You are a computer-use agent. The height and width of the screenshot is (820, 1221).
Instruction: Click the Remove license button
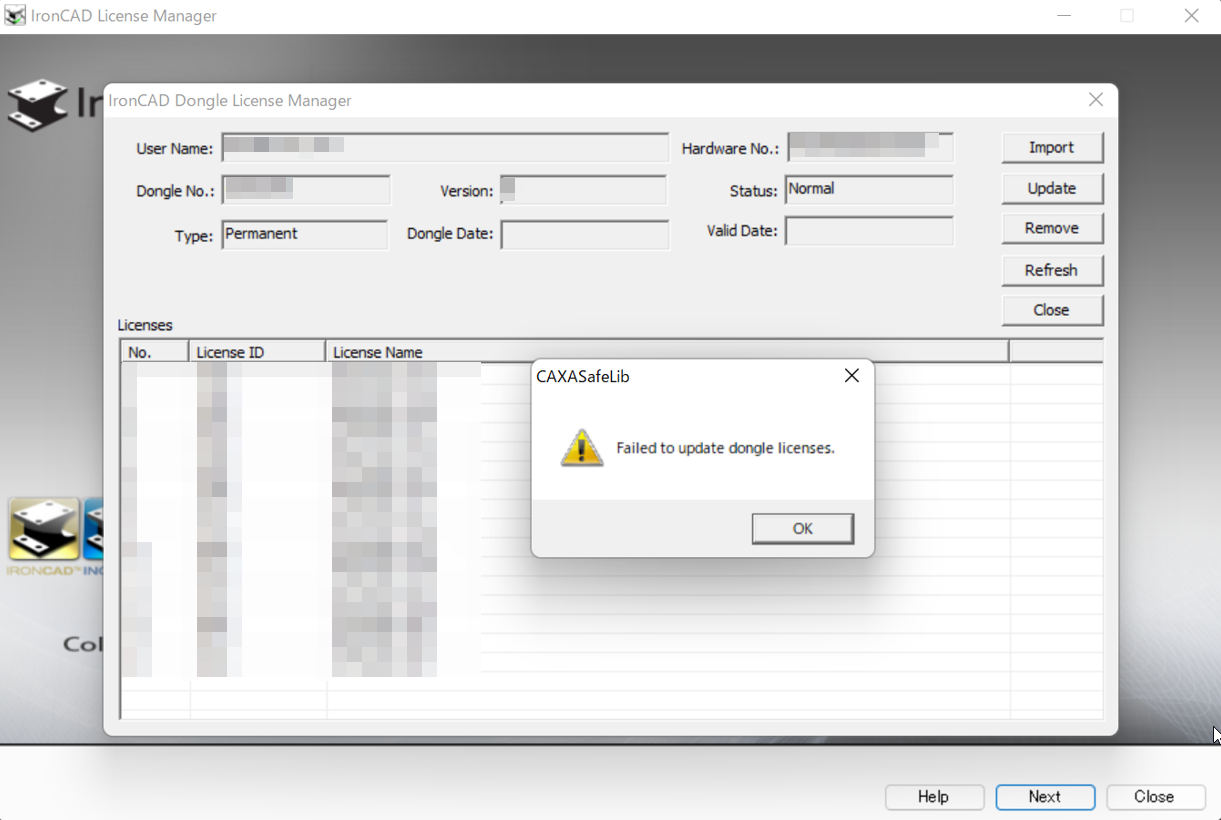point(1052,228)
